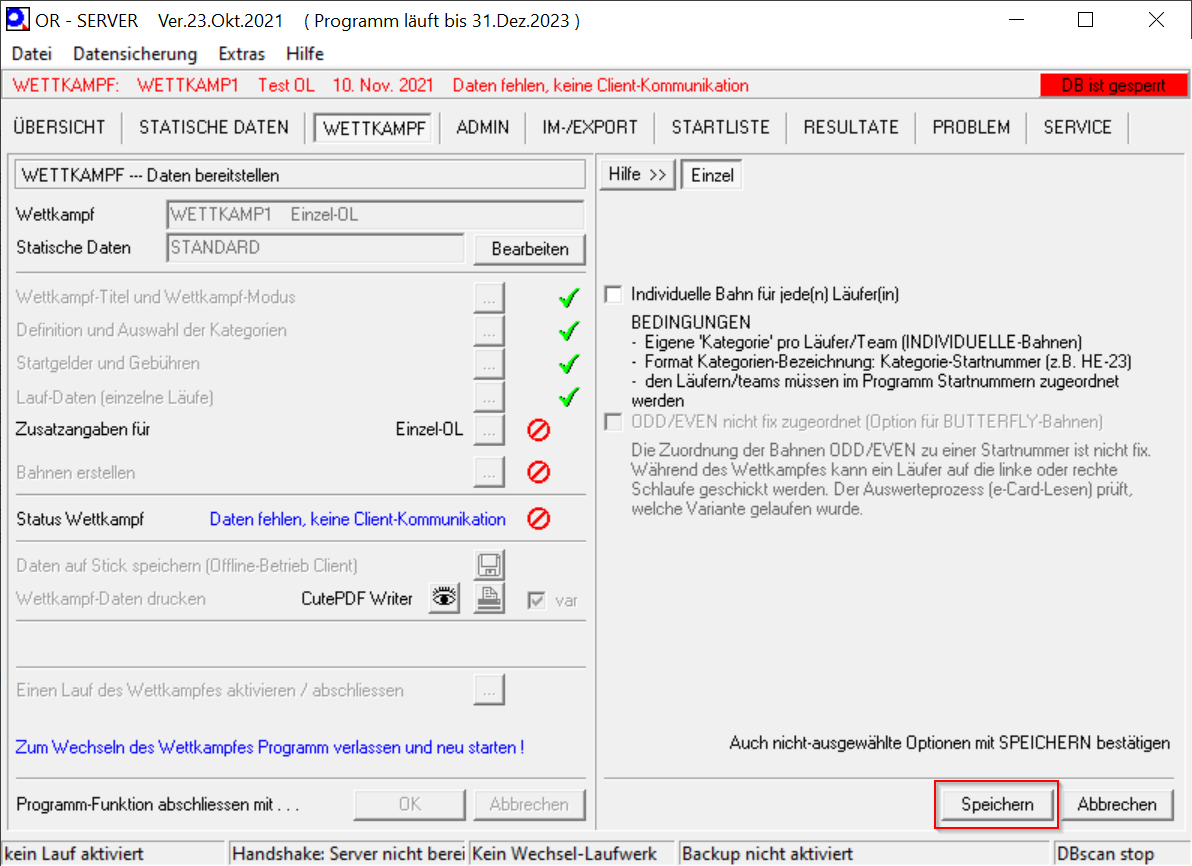
Task: Open the Datensicherung menu
Action: pos(135,54)
